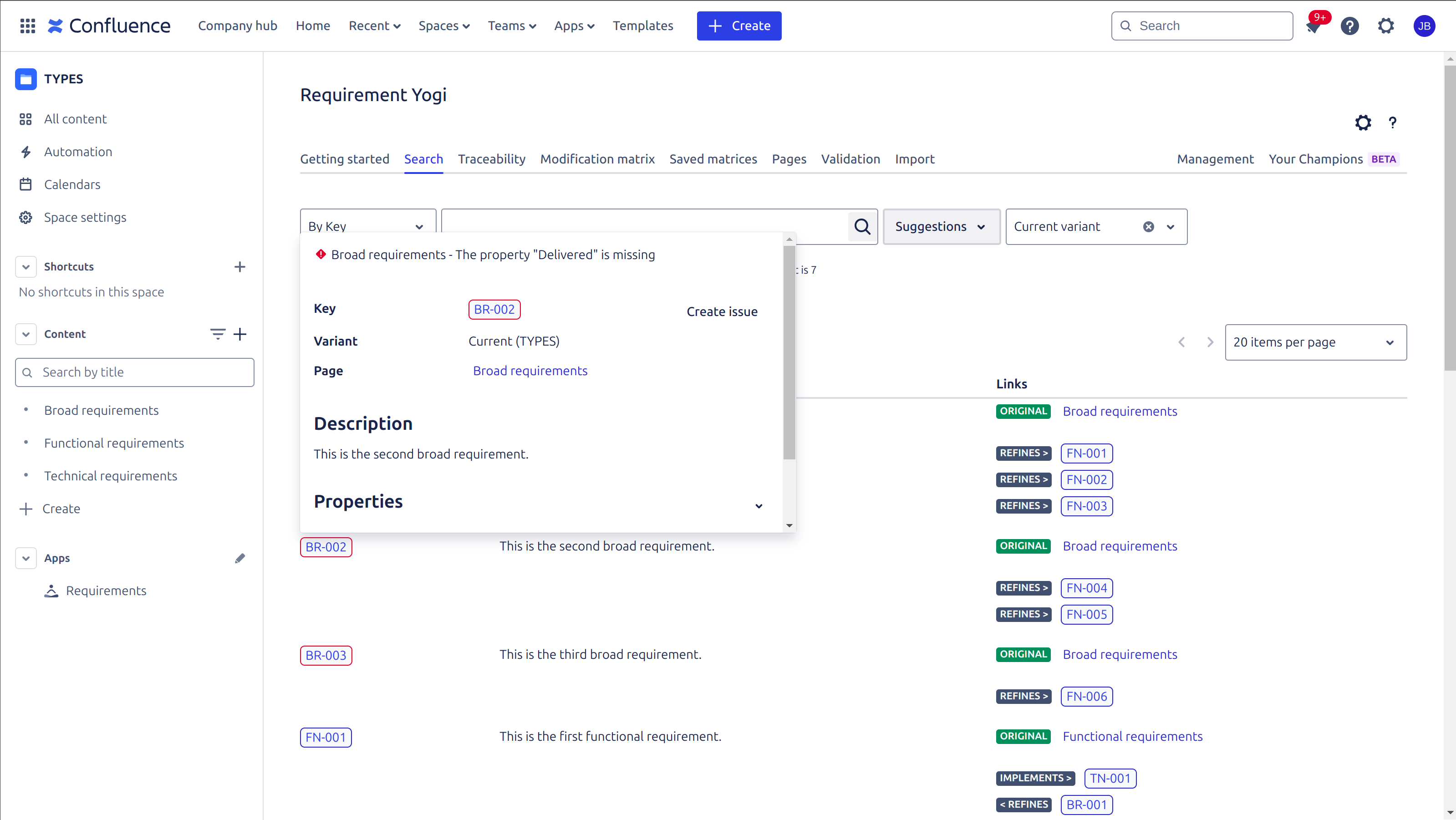Switch to the Traceability tab

coord(491,159)
